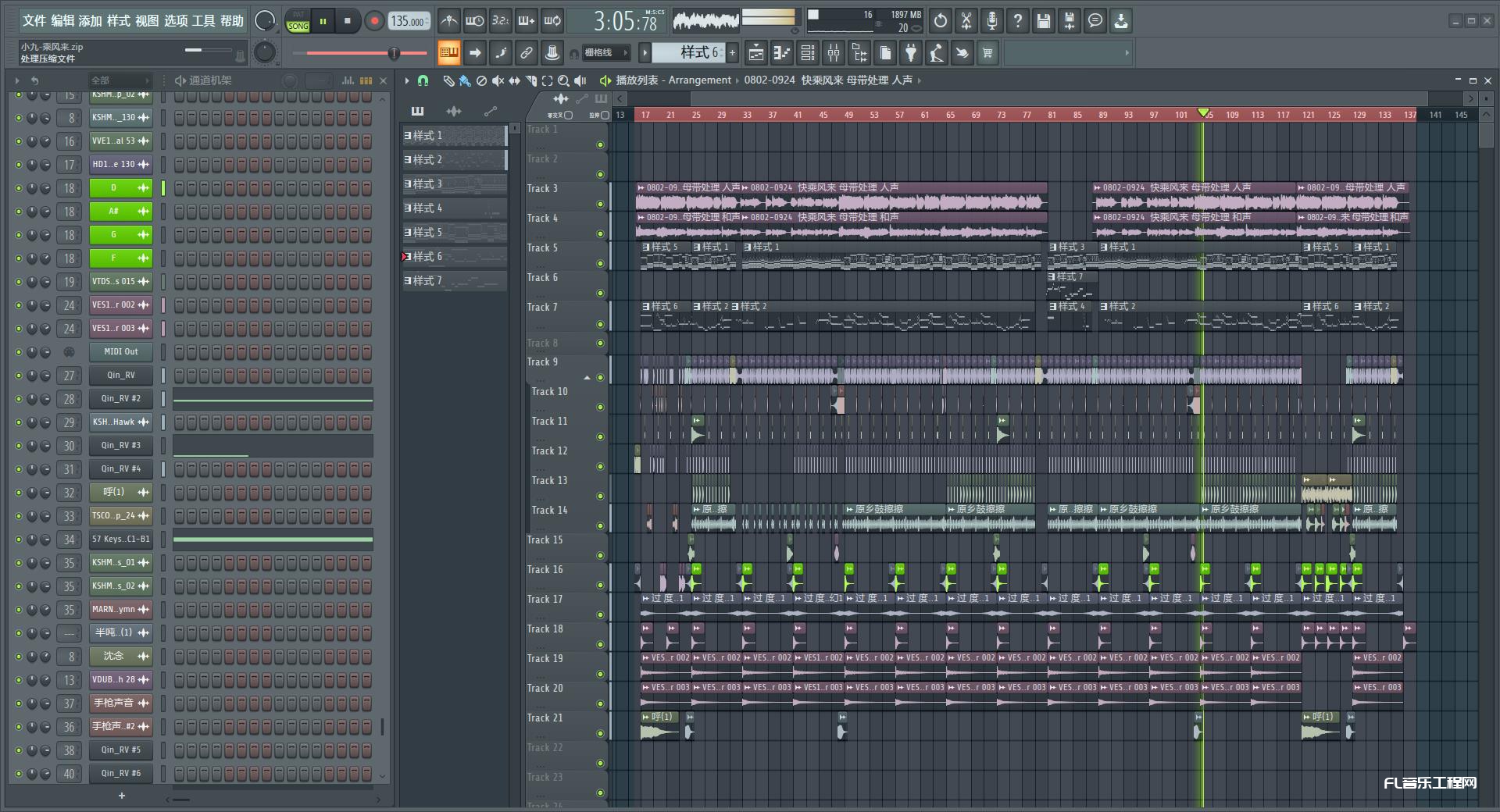Open the 选项 (Options) menu

[x=175, y=21]
